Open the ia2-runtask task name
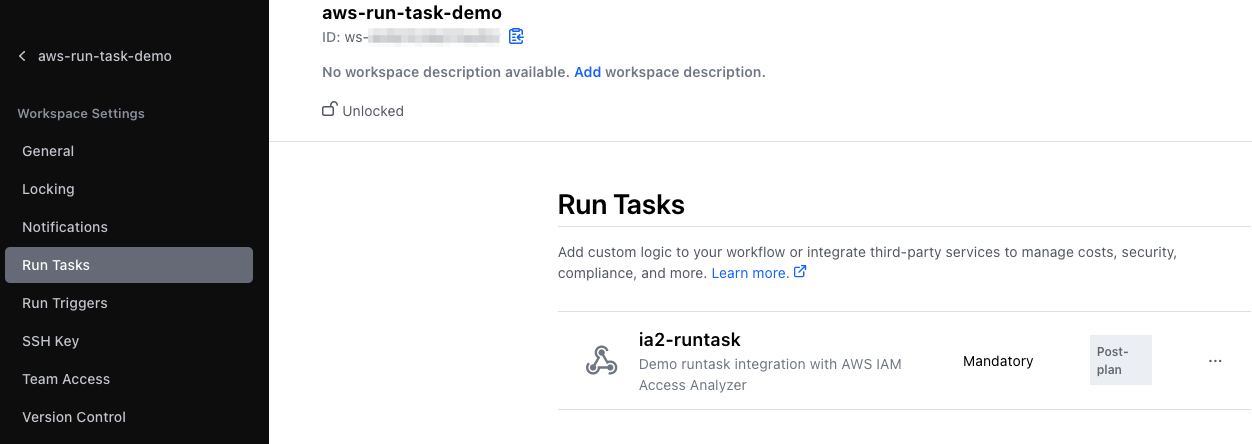The width and height of the screenshot is (1252, 444). (689, 339)
